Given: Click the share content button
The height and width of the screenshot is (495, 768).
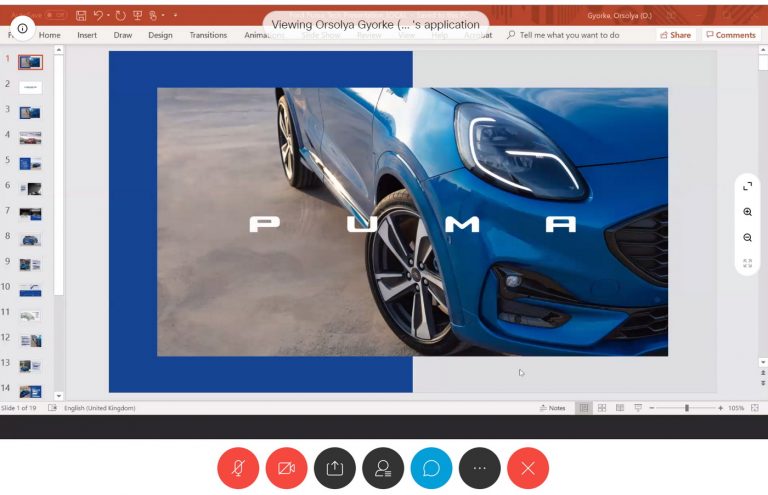Looking at the screenshot, I should pos(334,468).
